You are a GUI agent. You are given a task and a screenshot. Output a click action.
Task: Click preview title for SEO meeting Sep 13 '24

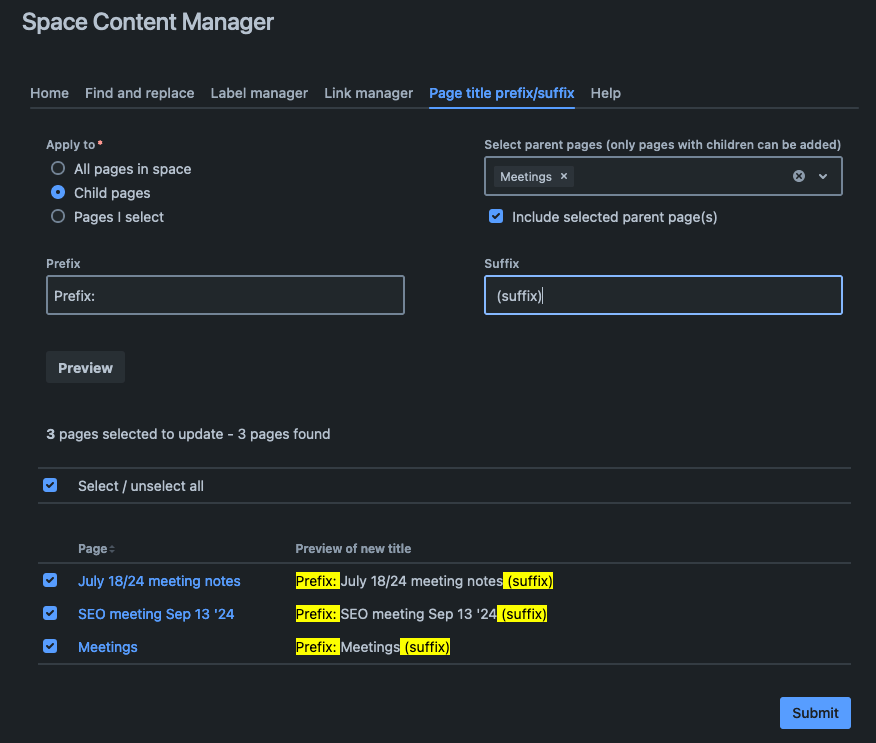click(x=421, y=614)
